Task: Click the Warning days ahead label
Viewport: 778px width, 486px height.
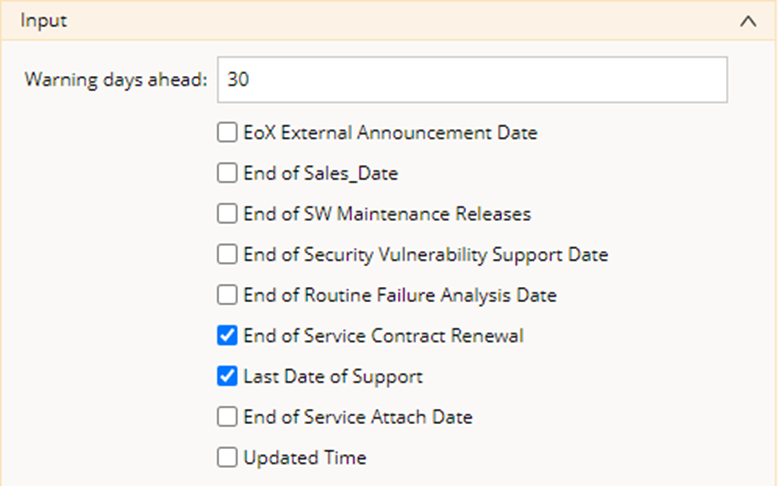Action: coord(115,79)
